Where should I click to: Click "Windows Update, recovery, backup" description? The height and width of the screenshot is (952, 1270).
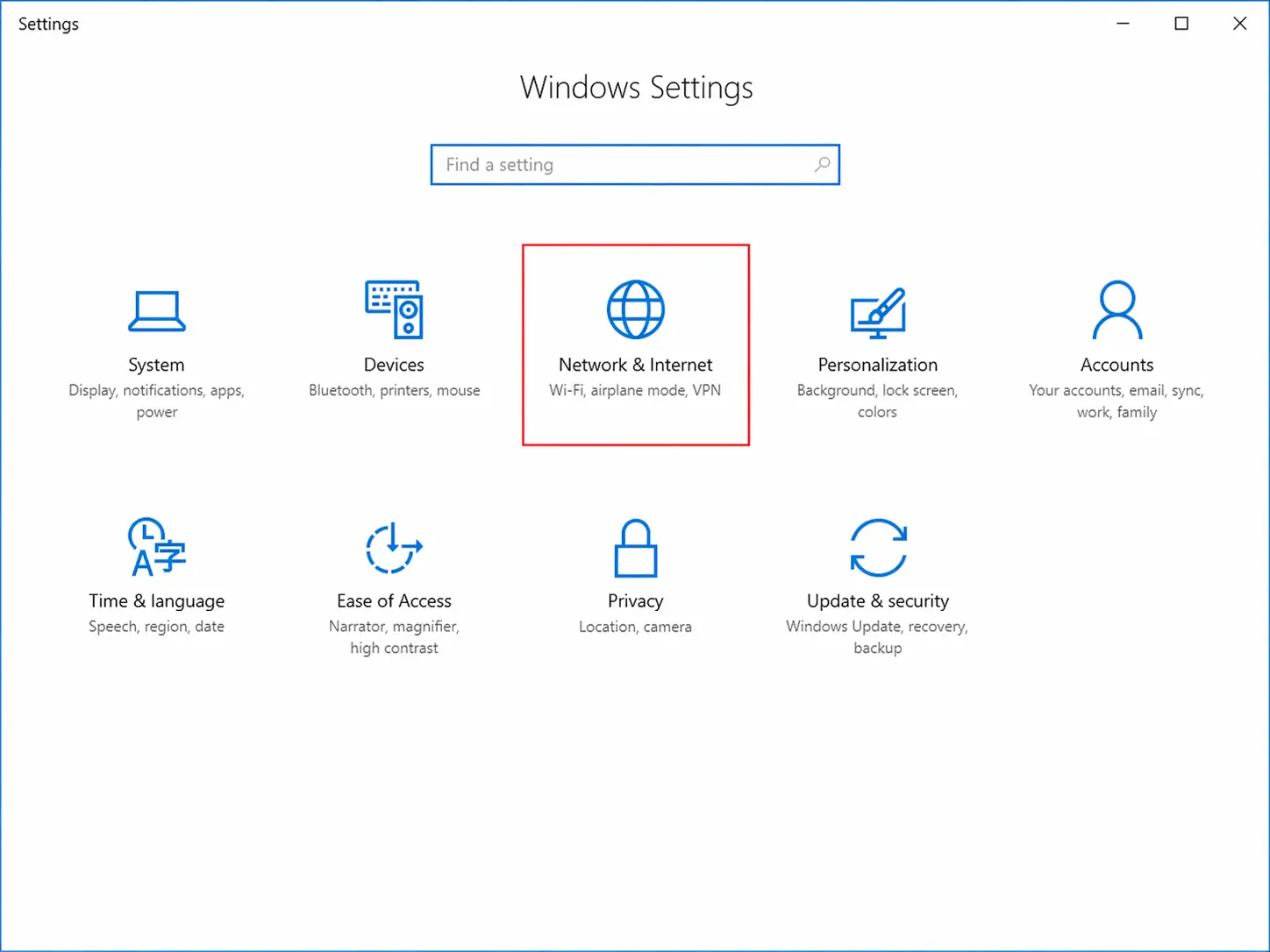click(x=878, y=637)
